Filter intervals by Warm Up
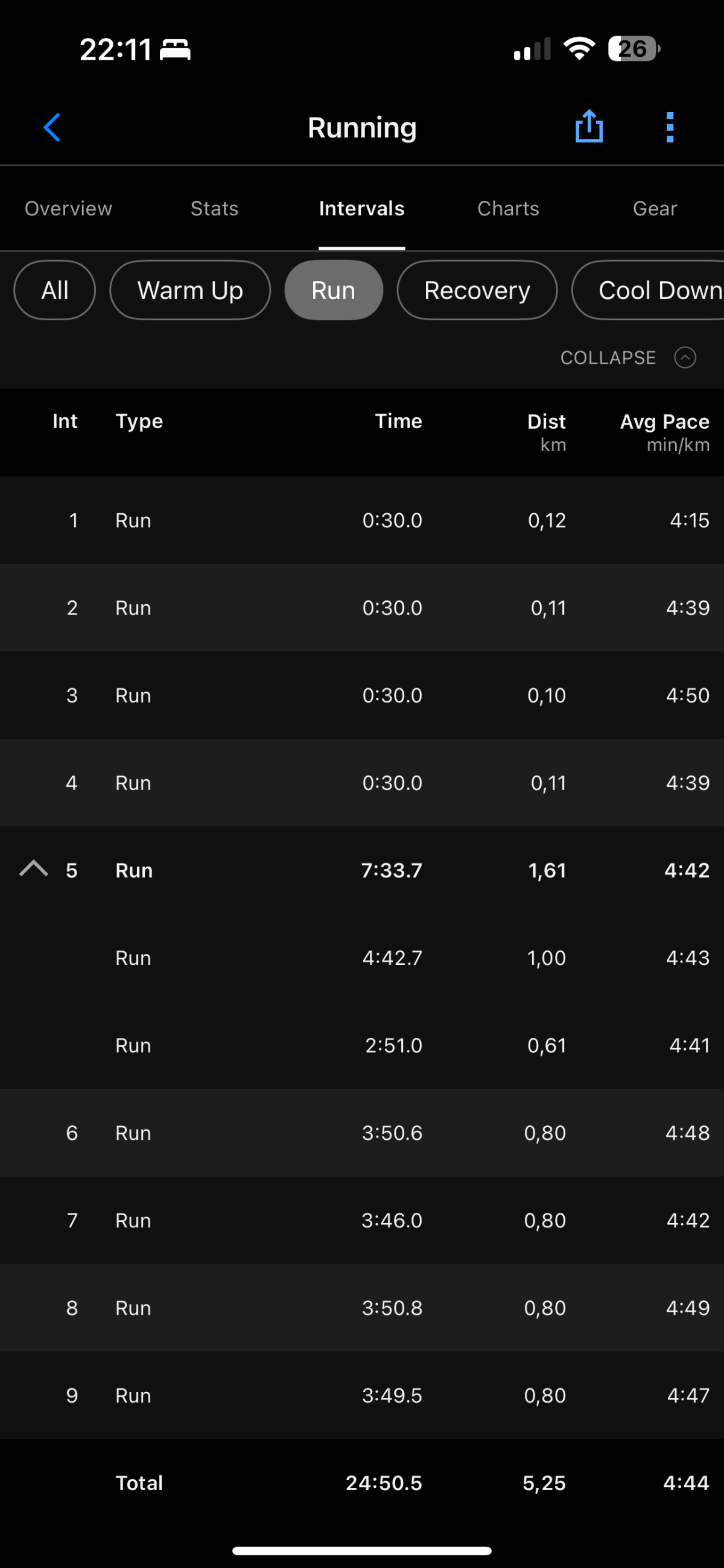Viewport: 724px width, 1568px height. tap(190, 290)
